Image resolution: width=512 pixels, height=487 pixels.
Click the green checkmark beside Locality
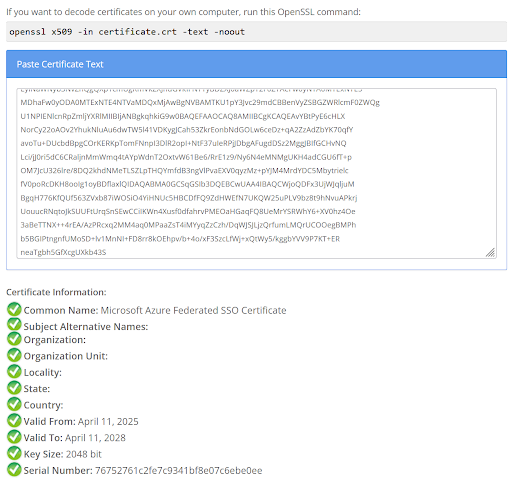(x=14, y=372)
